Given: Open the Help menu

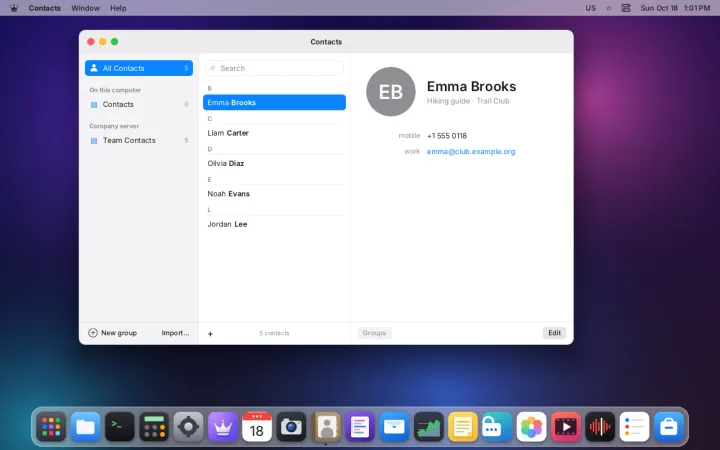Looking at the screenshot, I should click(x=118, y=8).
